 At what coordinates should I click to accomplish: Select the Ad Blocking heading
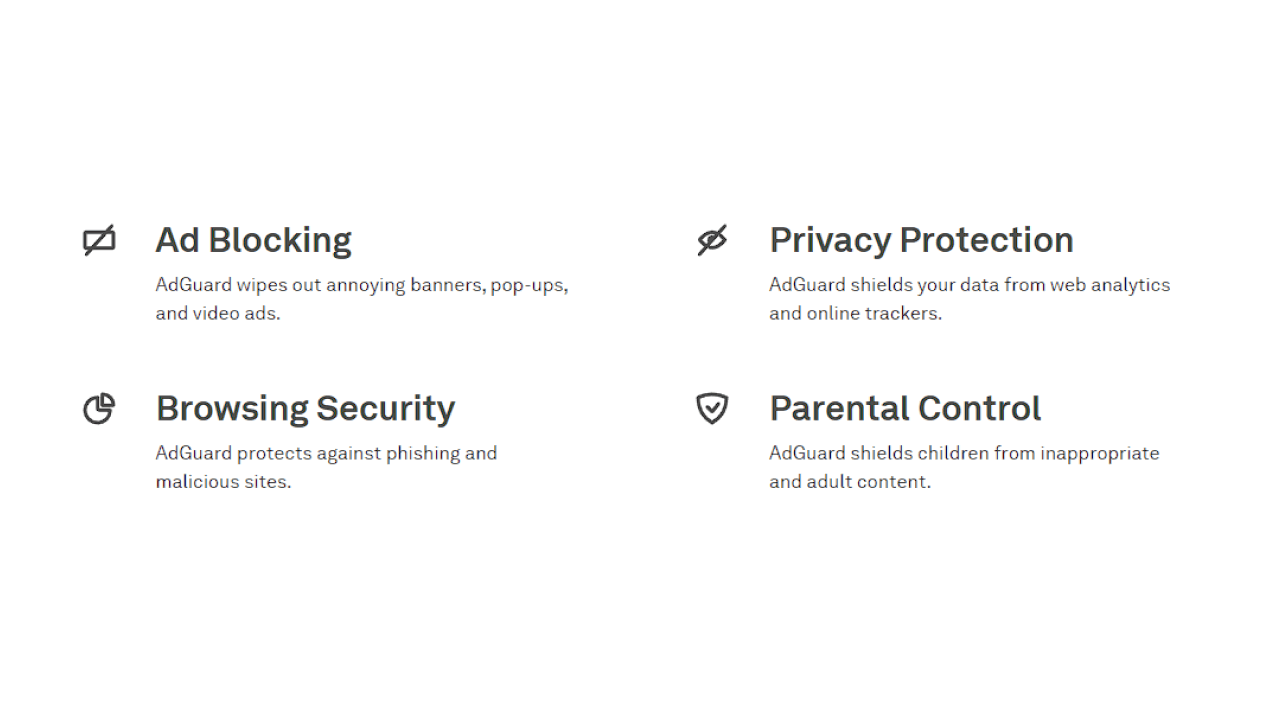click(253, 240)
